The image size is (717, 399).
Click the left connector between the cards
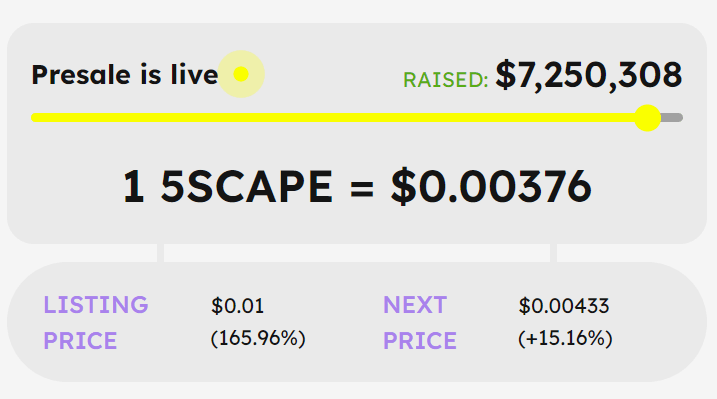click(x=161, y=253)
